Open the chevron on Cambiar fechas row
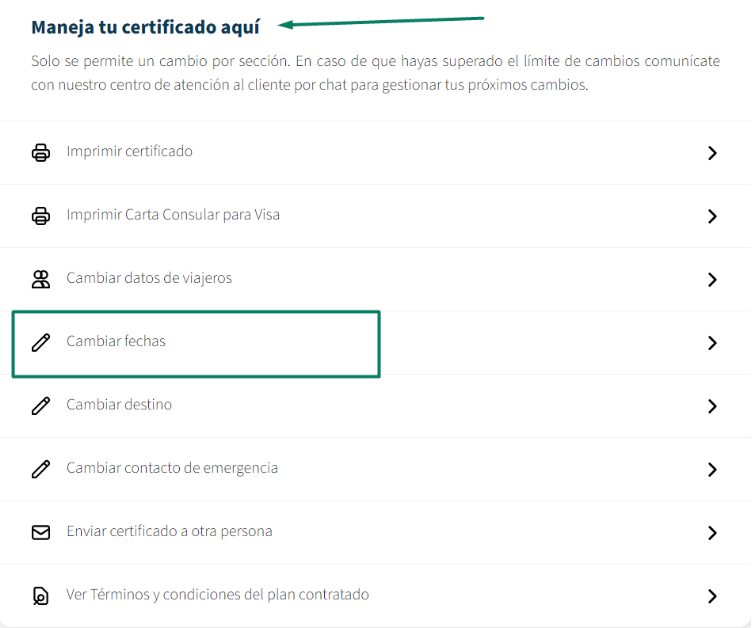The image size is (754, 628). tap(712, 343)
